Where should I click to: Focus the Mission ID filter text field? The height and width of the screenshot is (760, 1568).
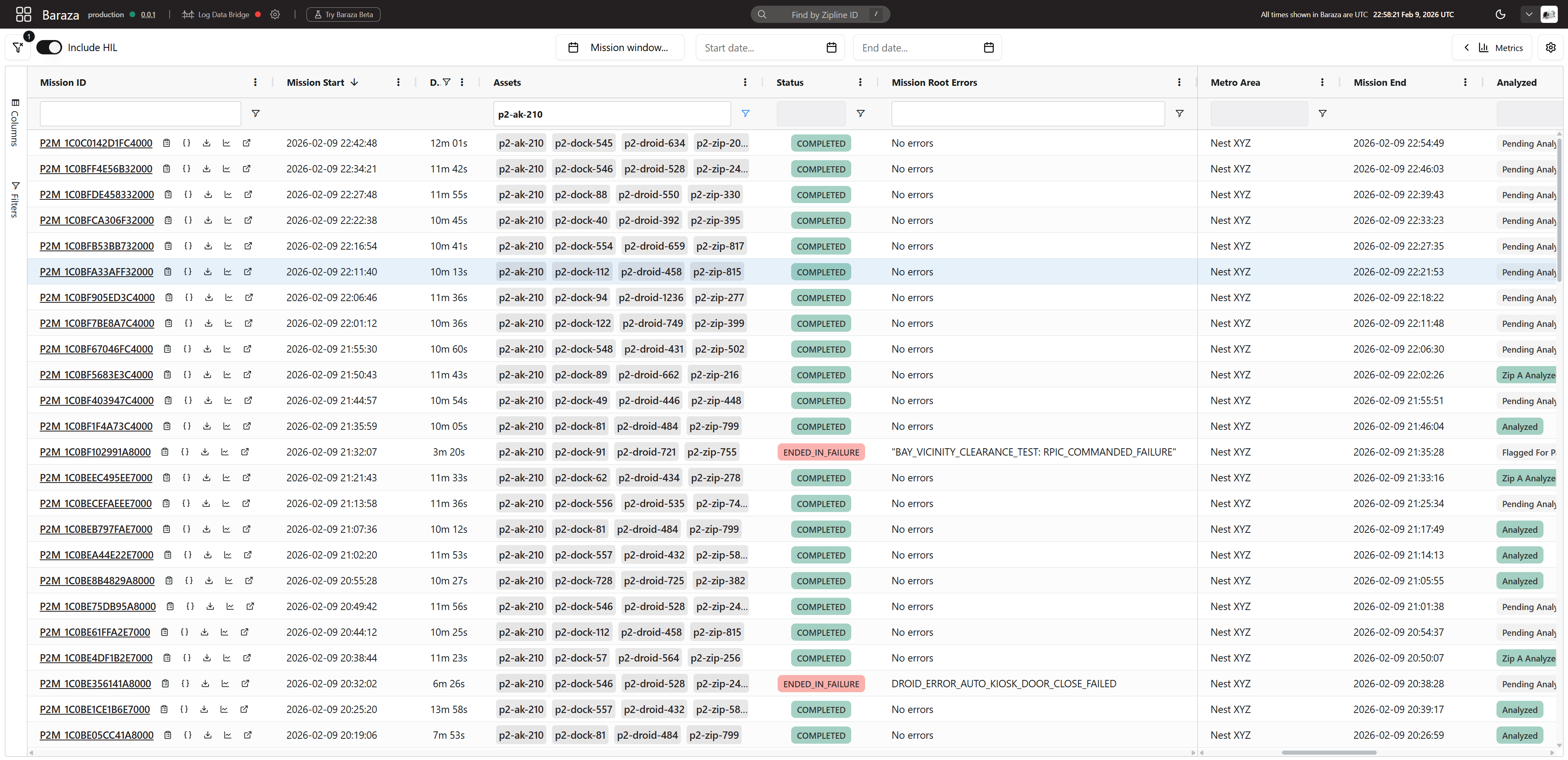[141, 114]
